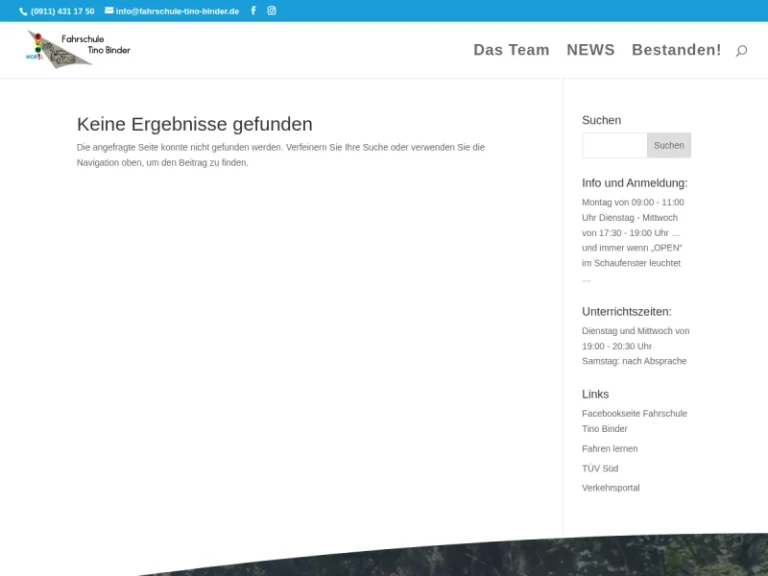This screenshot has height=576, width=768.
Task: Click the envelope icon before the email address
Action: point(109,11)
